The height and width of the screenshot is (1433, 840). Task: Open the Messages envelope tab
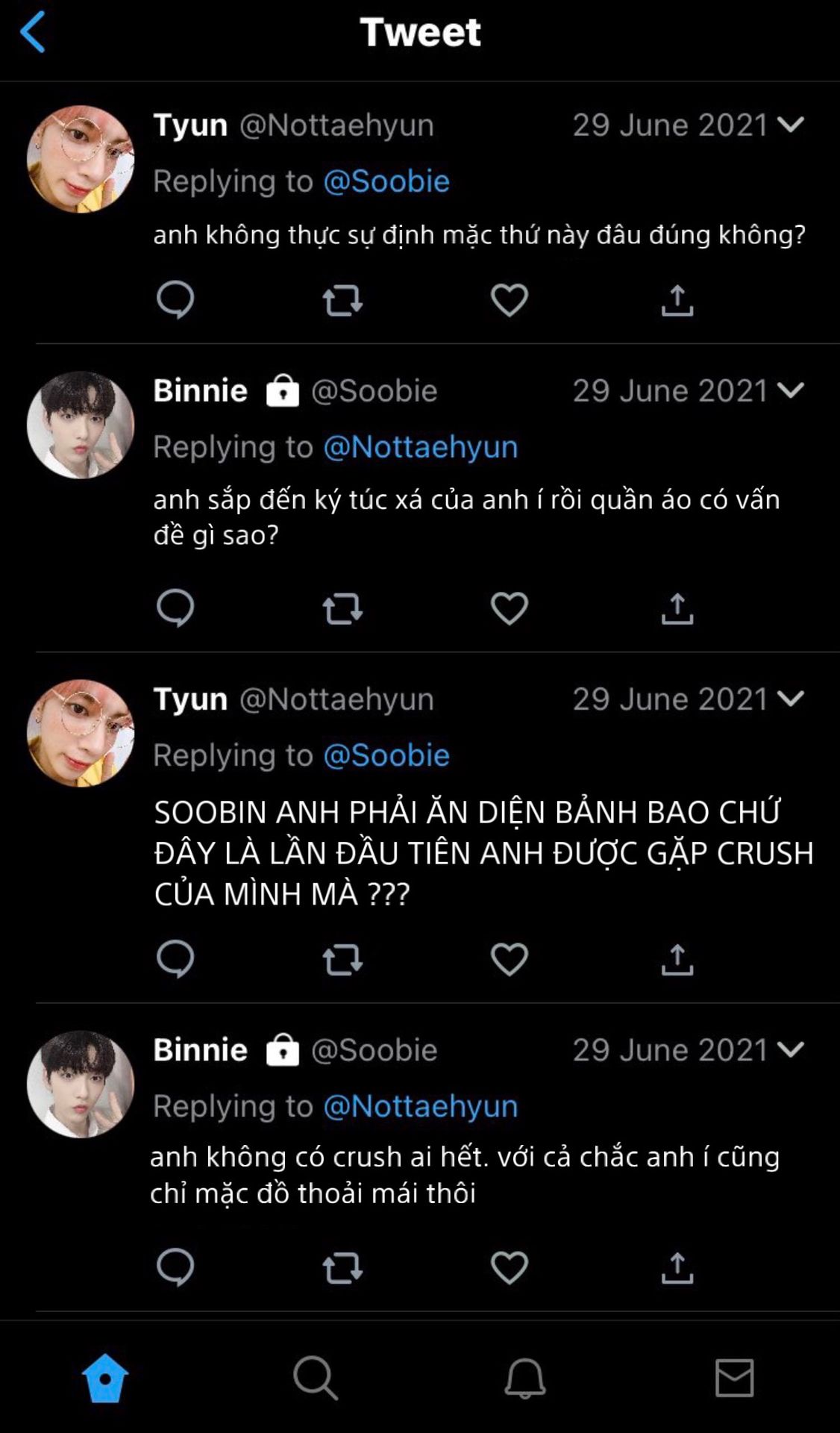click(735, 1377)
